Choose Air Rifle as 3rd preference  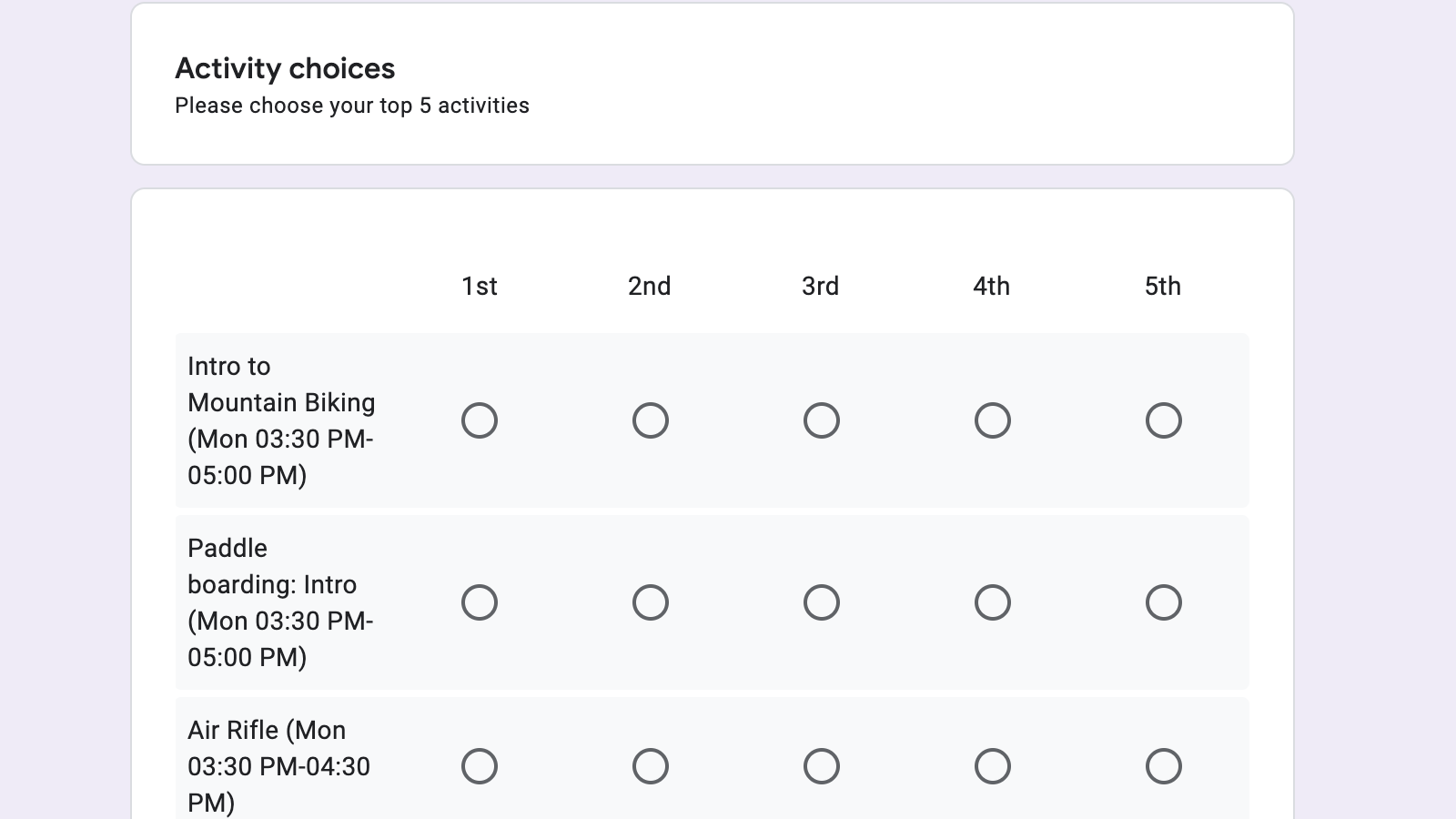click(821, 766)
